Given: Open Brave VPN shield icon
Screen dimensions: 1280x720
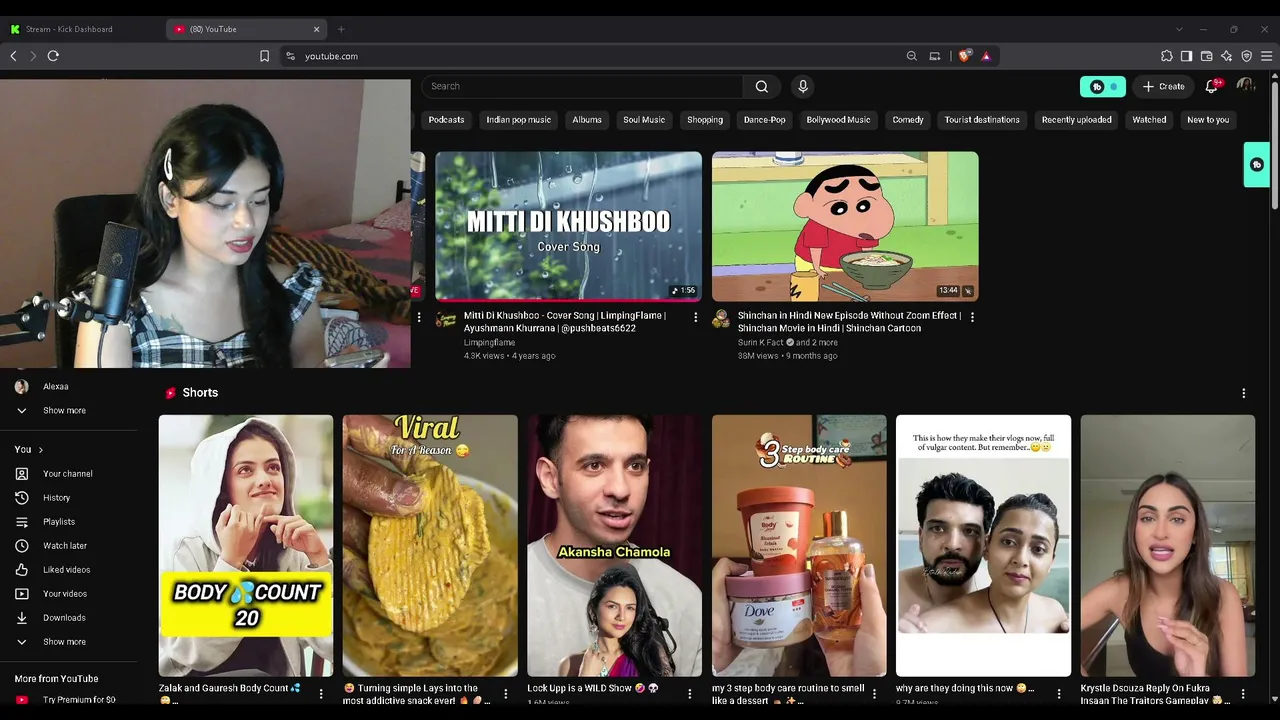Looking at the screenshot, I should point(1247,56).
